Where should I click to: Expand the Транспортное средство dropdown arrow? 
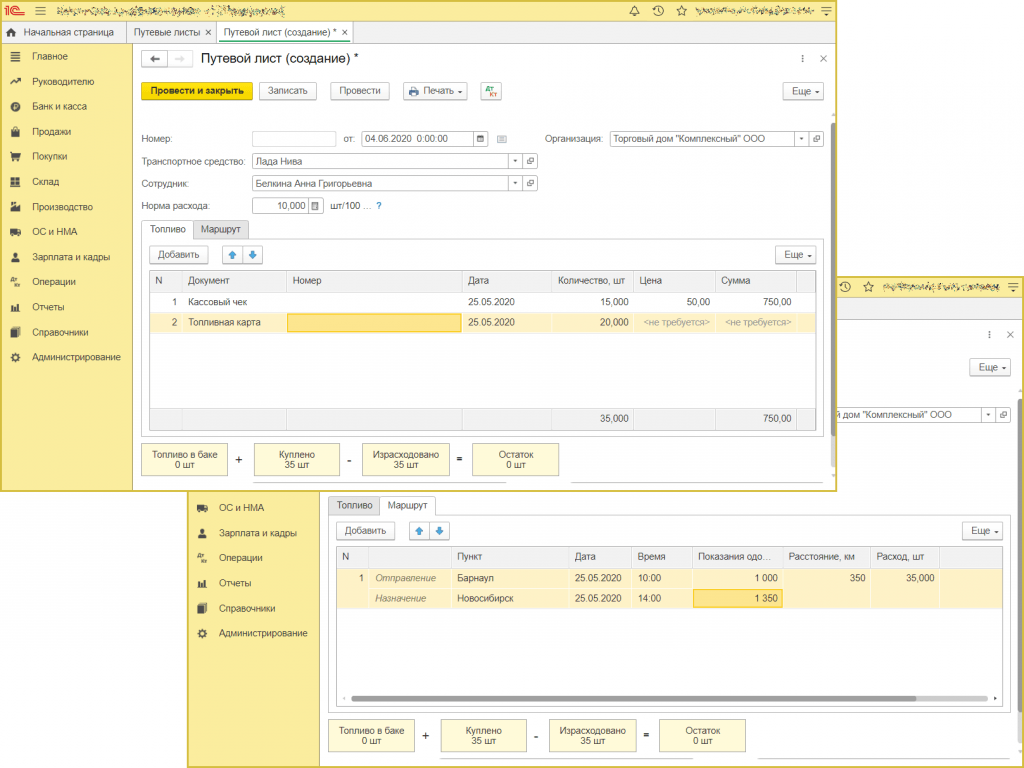click(x=515, y=161)
